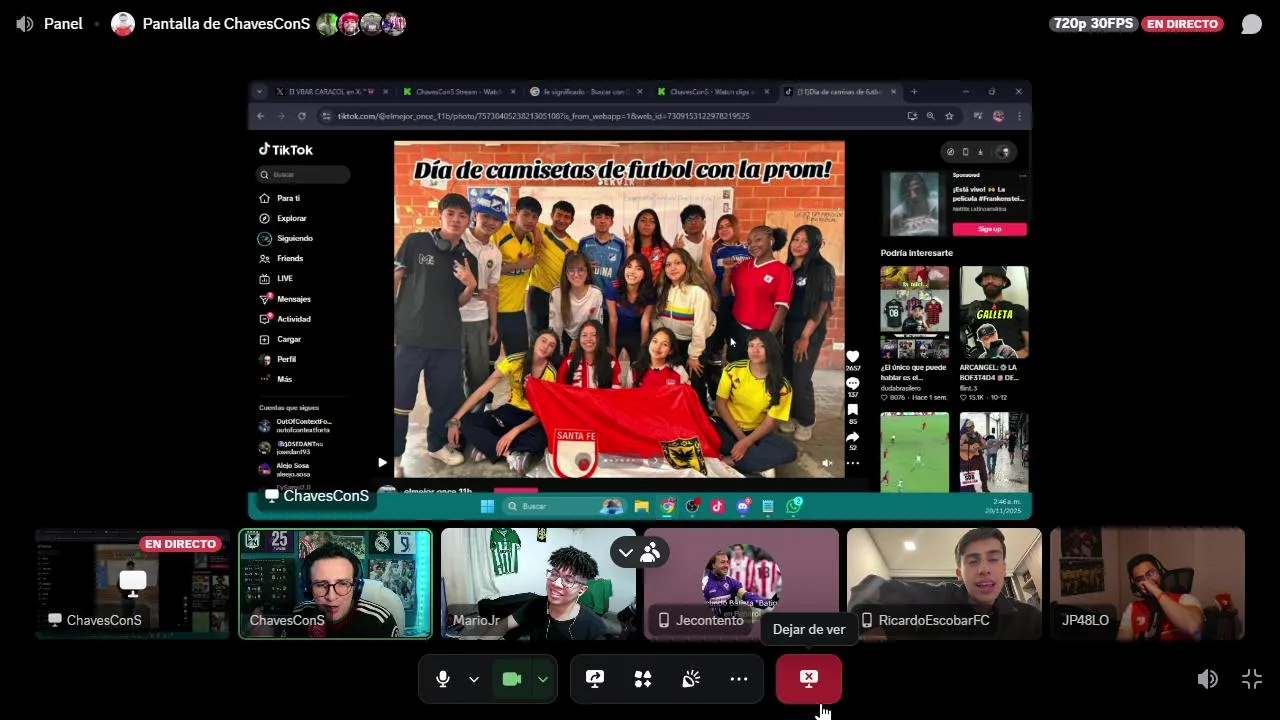1280x720 pixels.
Task: Click the share arrow icon on the post
Action: coord(852,437)
